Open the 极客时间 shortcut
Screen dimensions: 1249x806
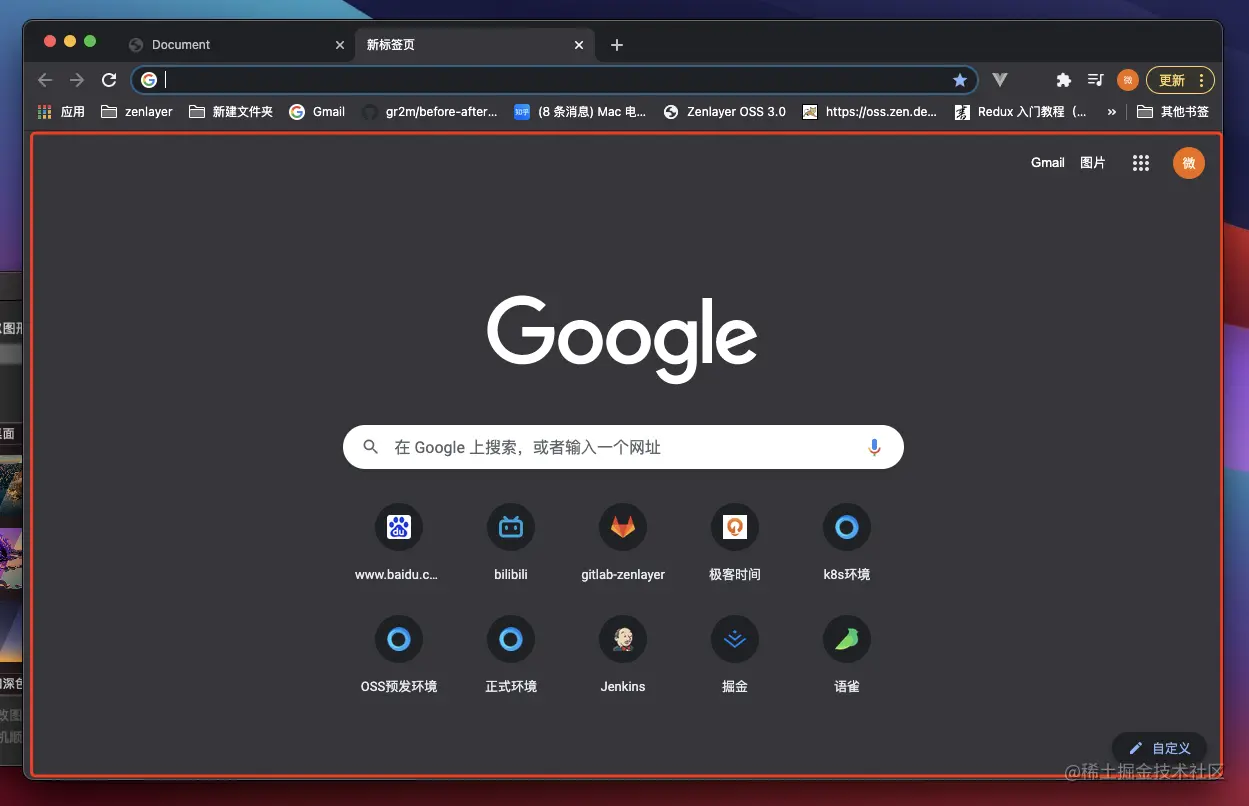click(x=735, y=544)
